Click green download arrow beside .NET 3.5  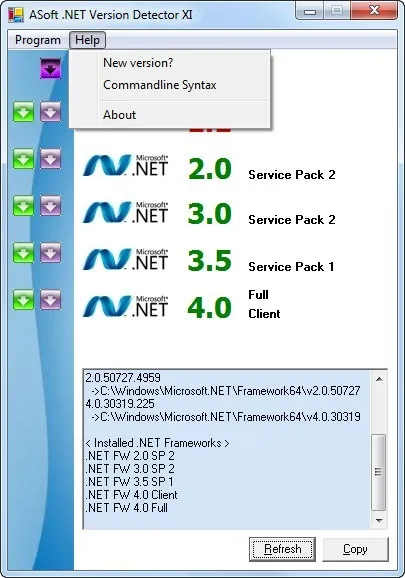(x=24, y=253)
